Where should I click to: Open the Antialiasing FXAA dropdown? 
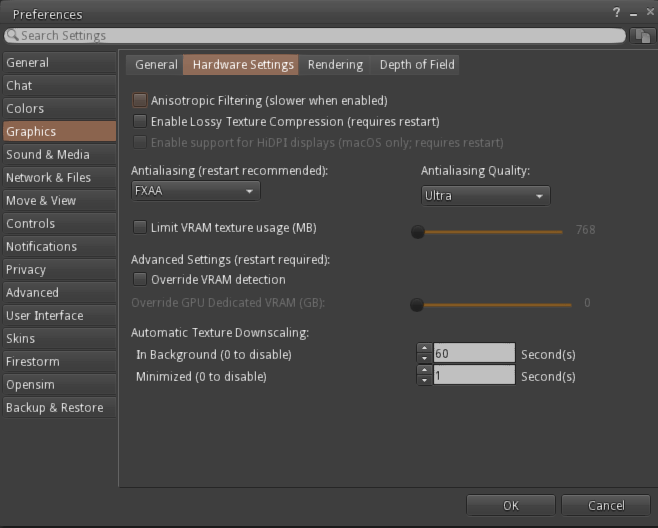point(196,191)
